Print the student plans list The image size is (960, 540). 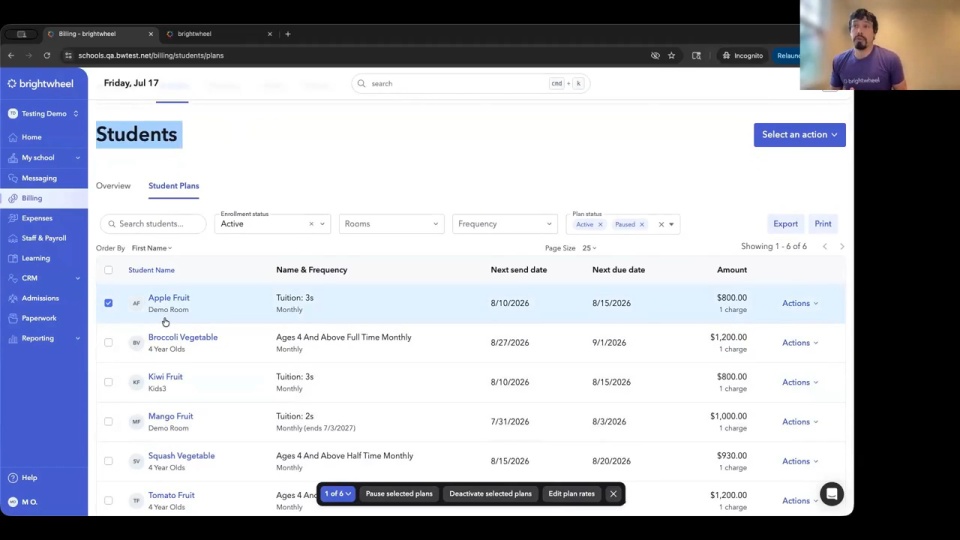click(x=823, y=224)
